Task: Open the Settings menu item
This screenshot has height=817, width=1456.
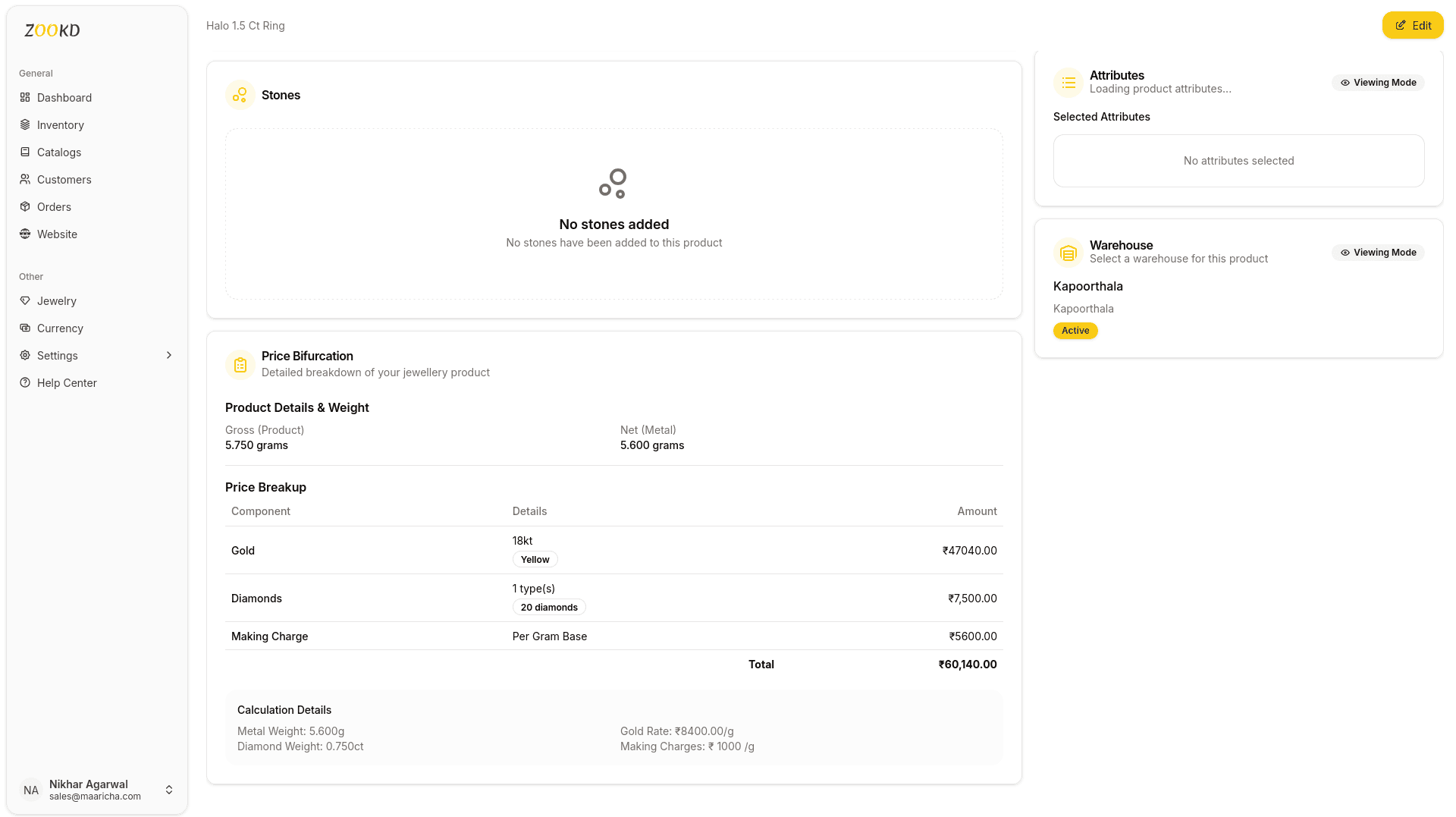Action: pyautogui.click(x=58, y=355)
